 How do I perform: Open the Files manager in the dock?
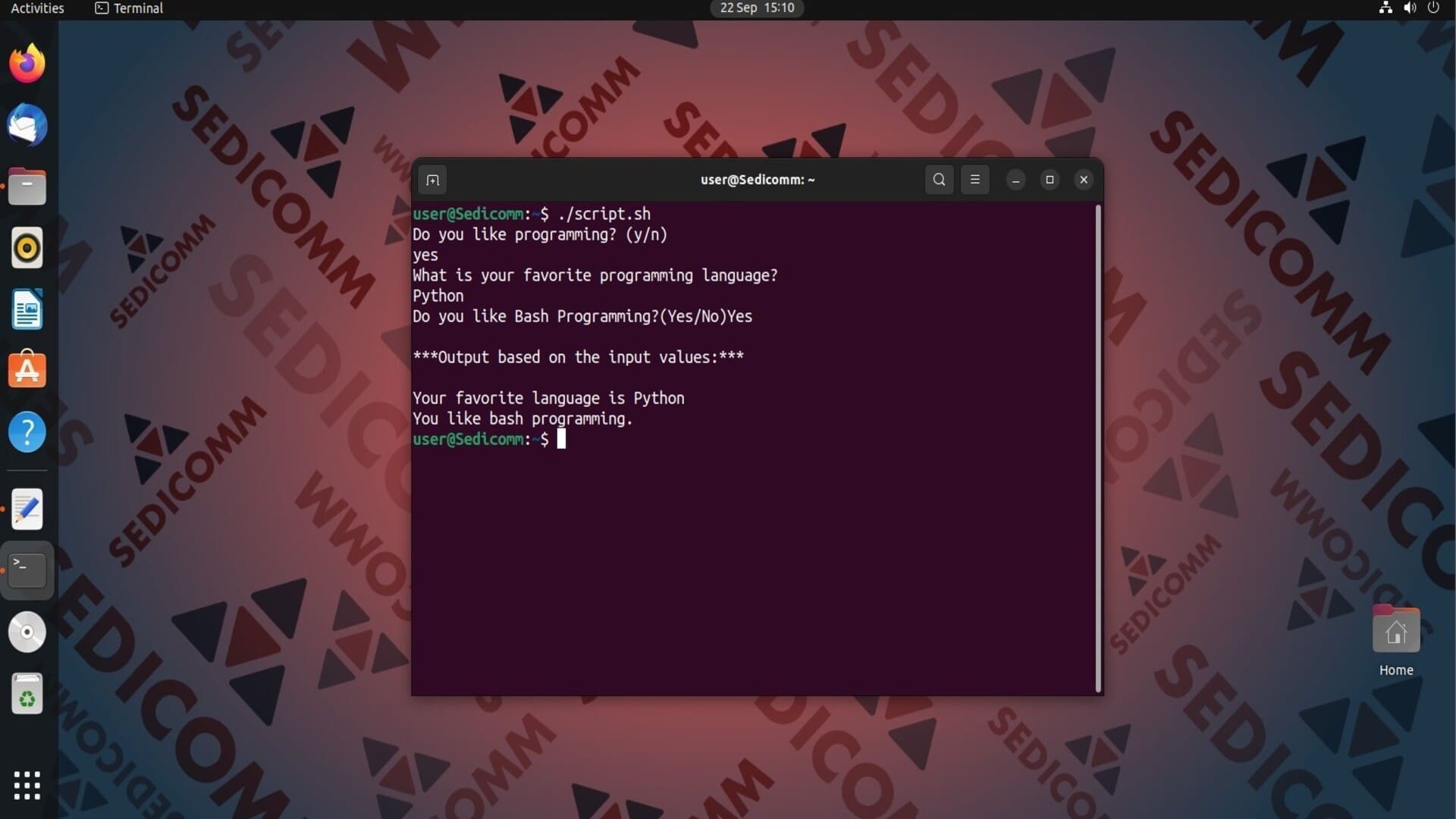(27, 187)
